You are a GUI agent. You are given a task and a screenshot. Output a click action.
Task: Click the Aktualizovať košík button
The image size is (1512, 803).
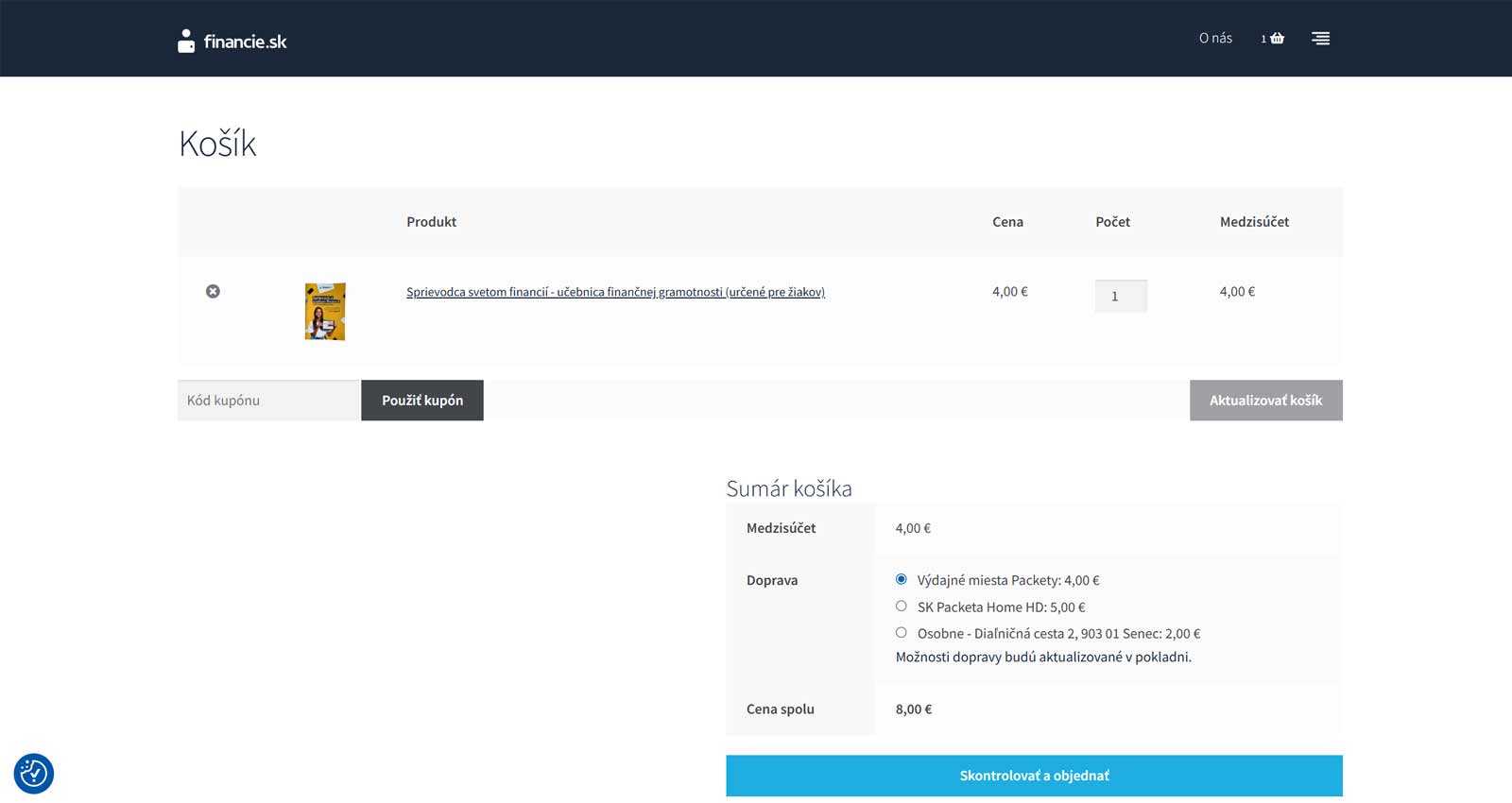1265,400
